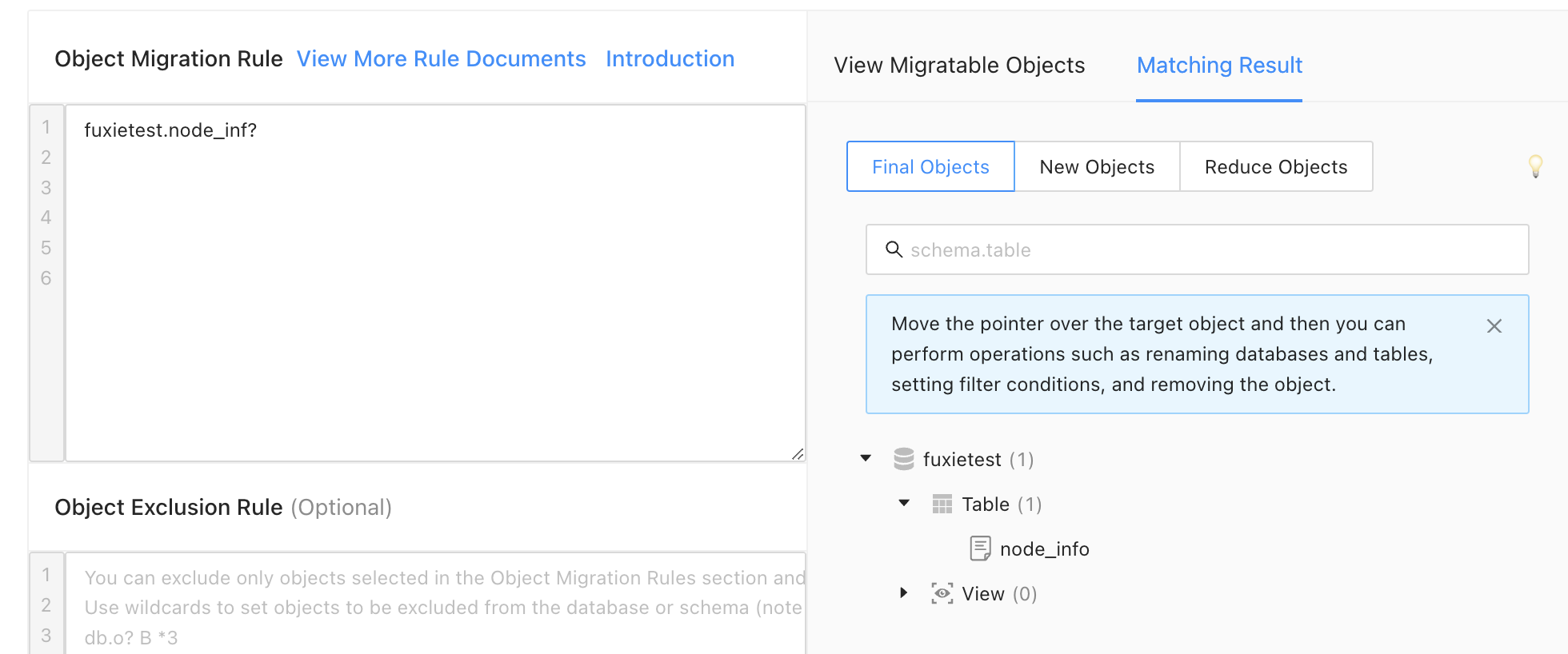
Task: Collapse the Table (1) group
Action: tap(904, 503)
